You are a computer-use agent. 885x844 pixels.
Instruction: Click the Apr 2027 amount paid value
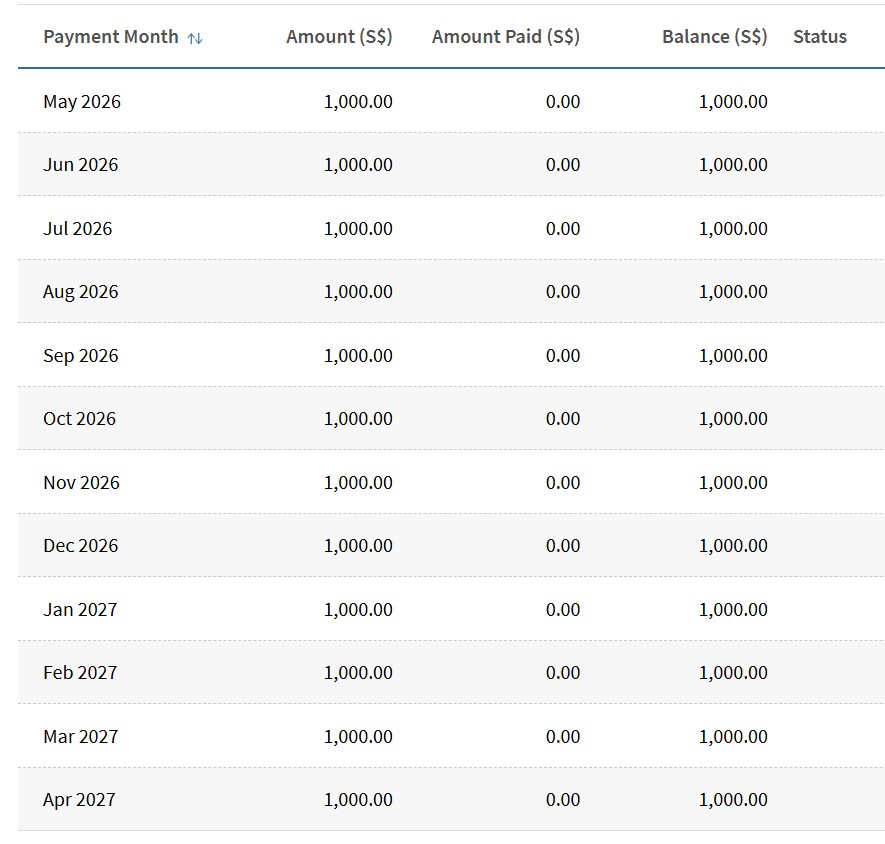pyautogui.click(x=563, y=800)
